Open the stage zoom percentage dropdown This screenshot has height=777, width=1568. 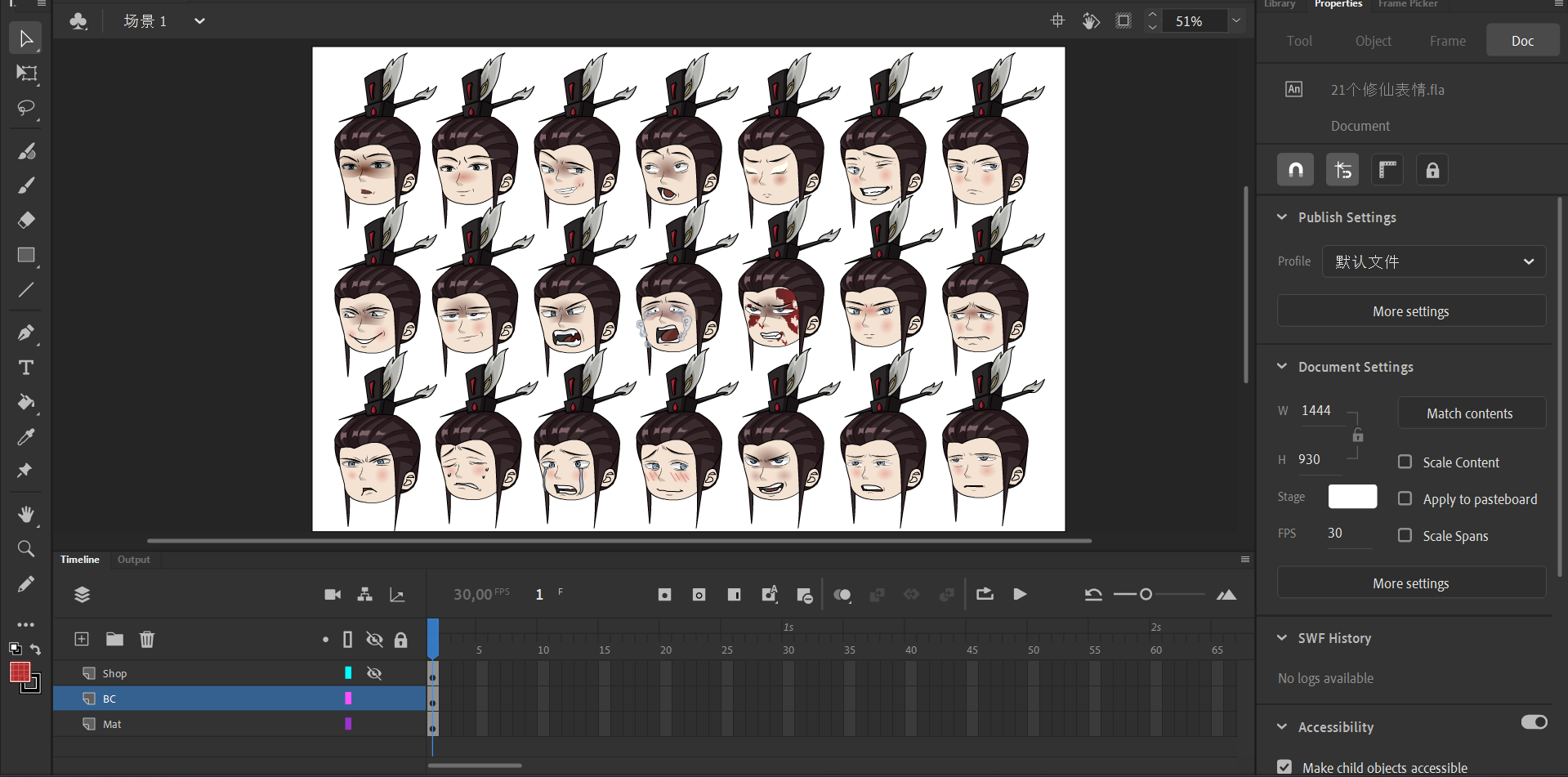pyautogui.click(x=1236, y=21)
